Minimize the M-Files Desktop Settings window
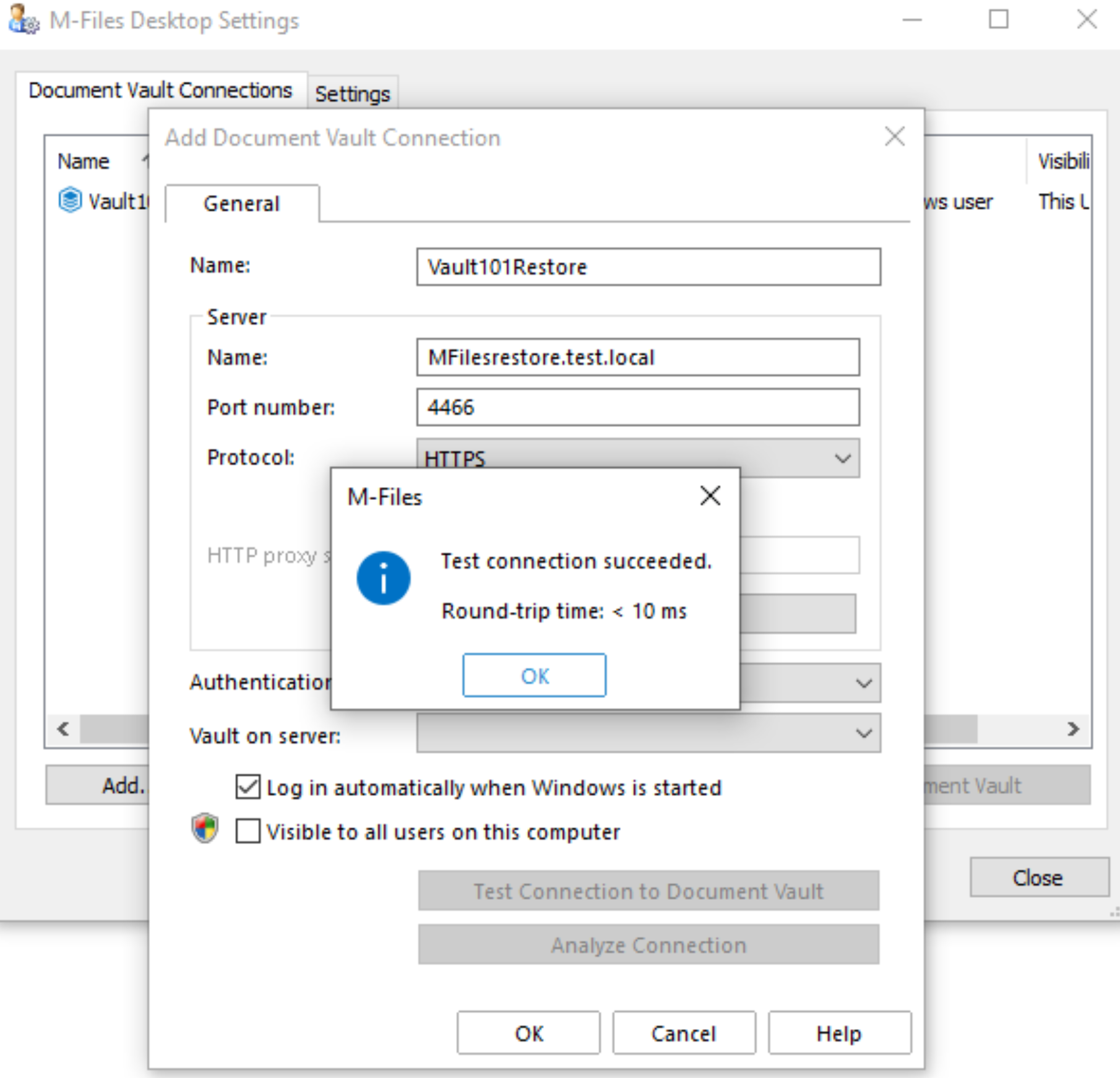Viewport: 1120px width, 1078px height. click(912, 20)
